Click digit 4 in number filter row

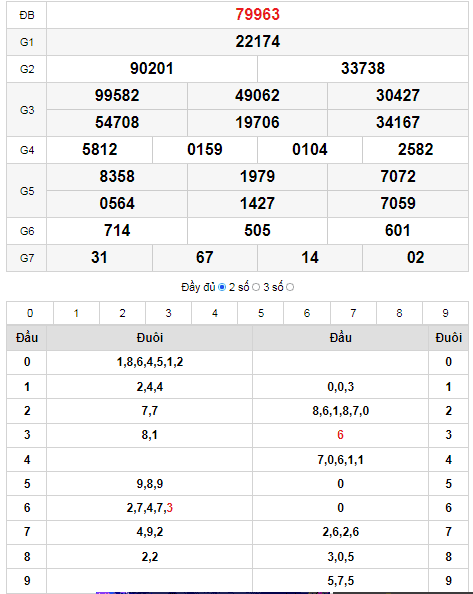[215, 313]
